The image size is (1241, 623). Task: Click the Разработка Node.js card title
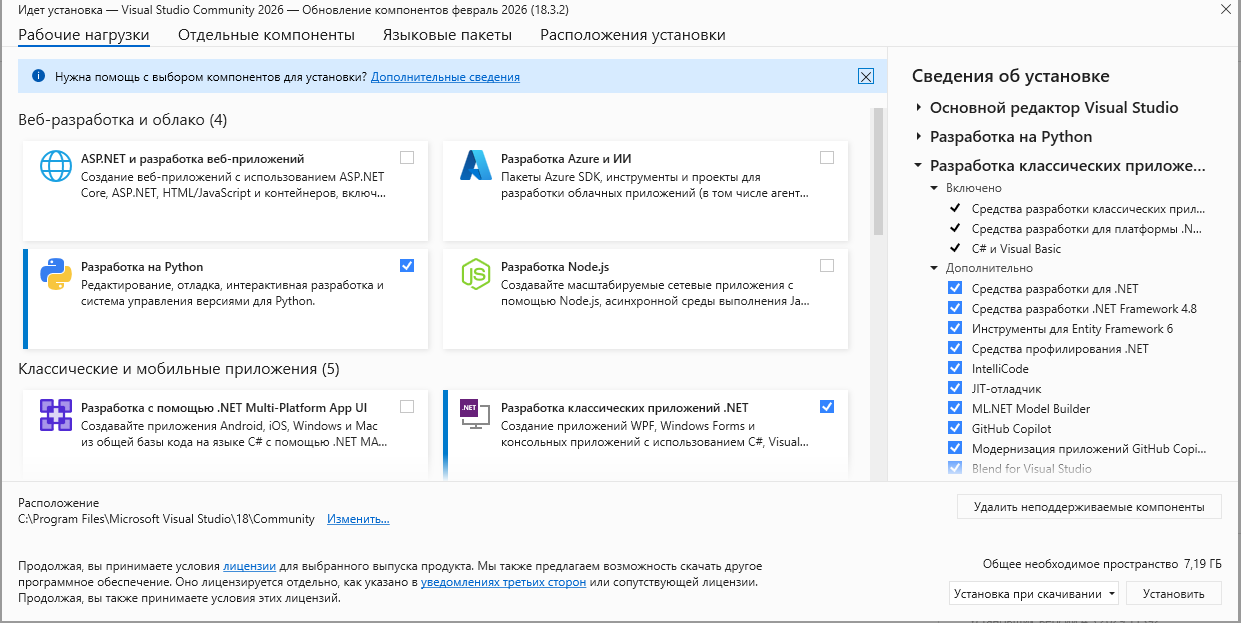coord(555,267)
